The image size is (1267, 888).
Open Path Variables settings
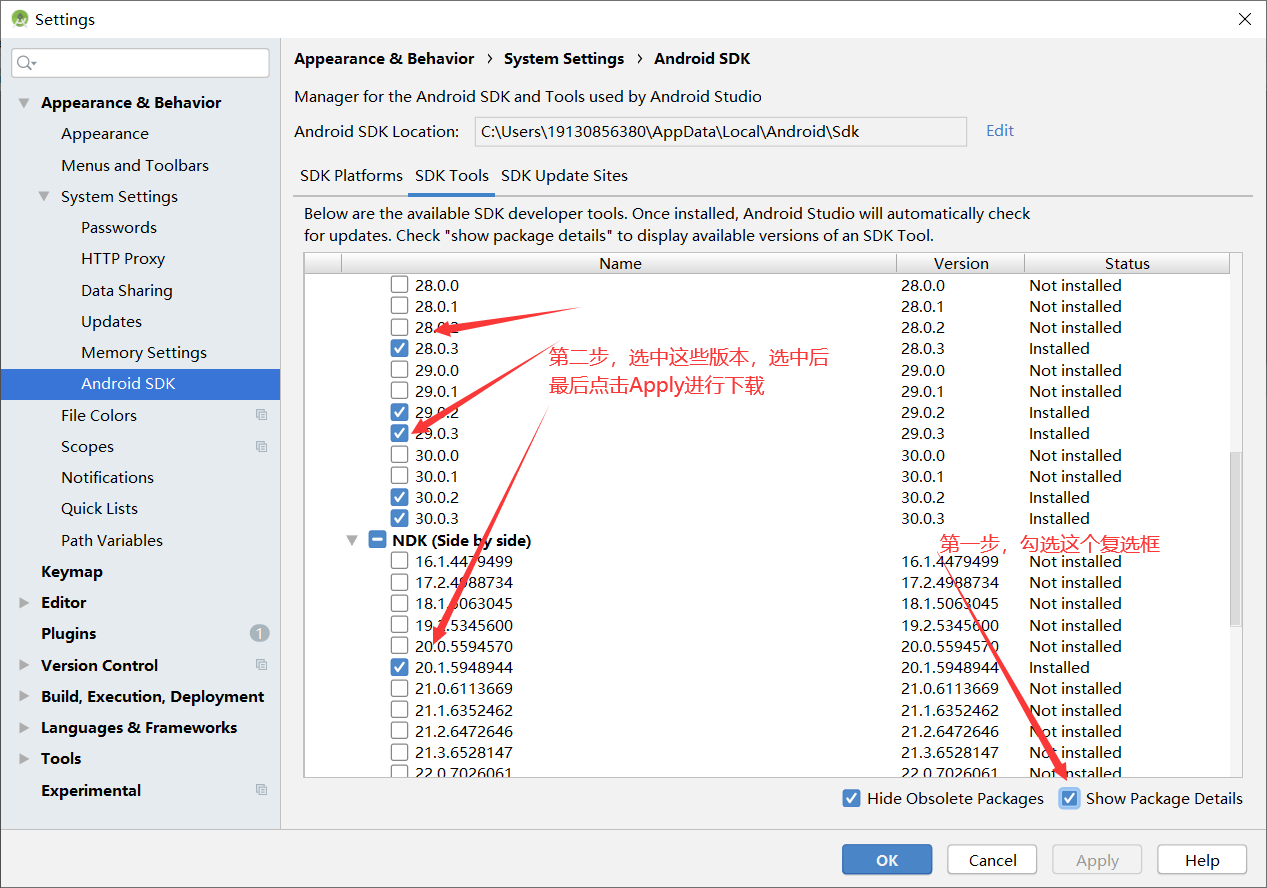pyautogui.click(x=111, y=540)
